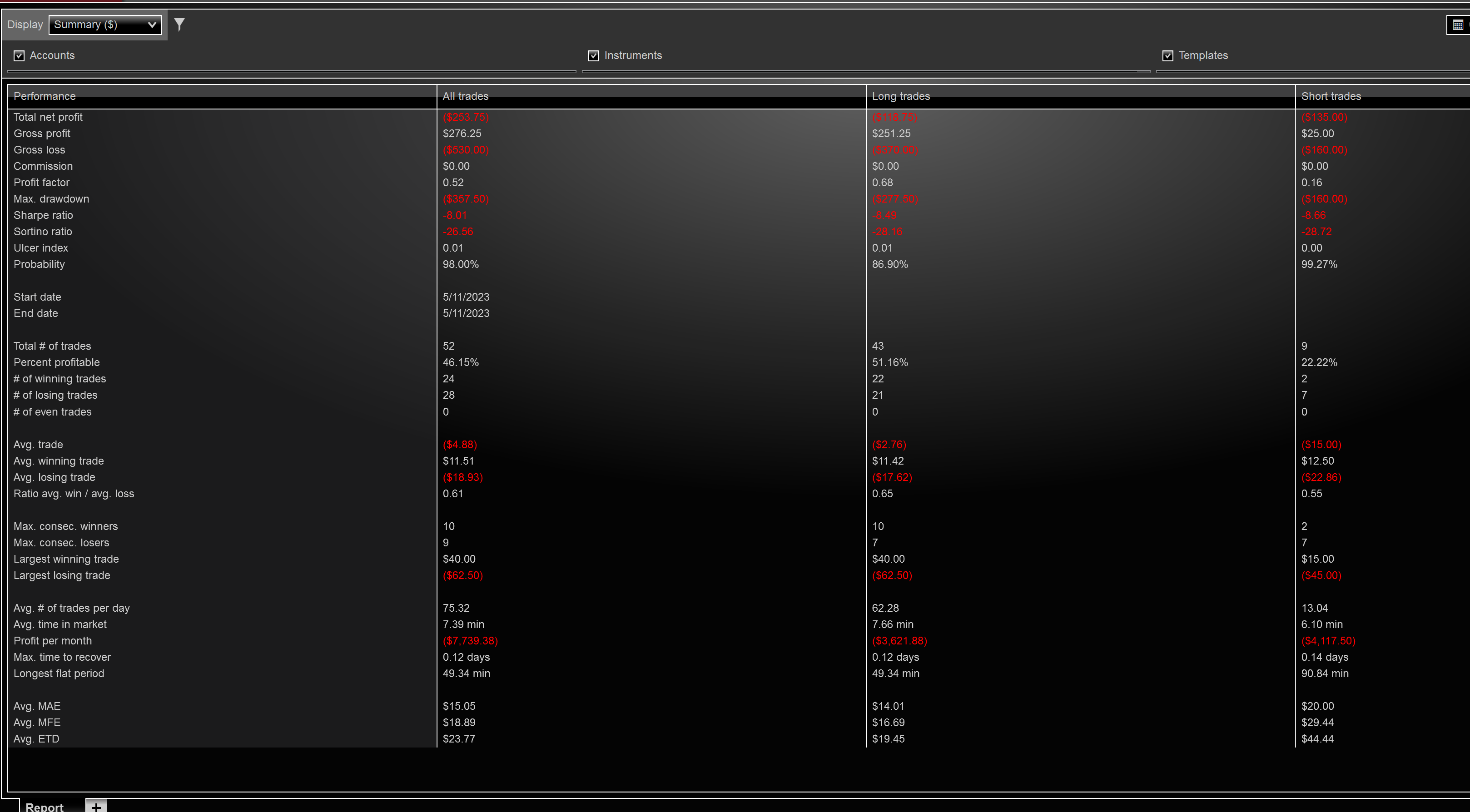The width and height of the screenshot is (1470, 812).
Task: Select long trades Profit factor 0.68
Action: pyautogui.click(x=882, y=183)
